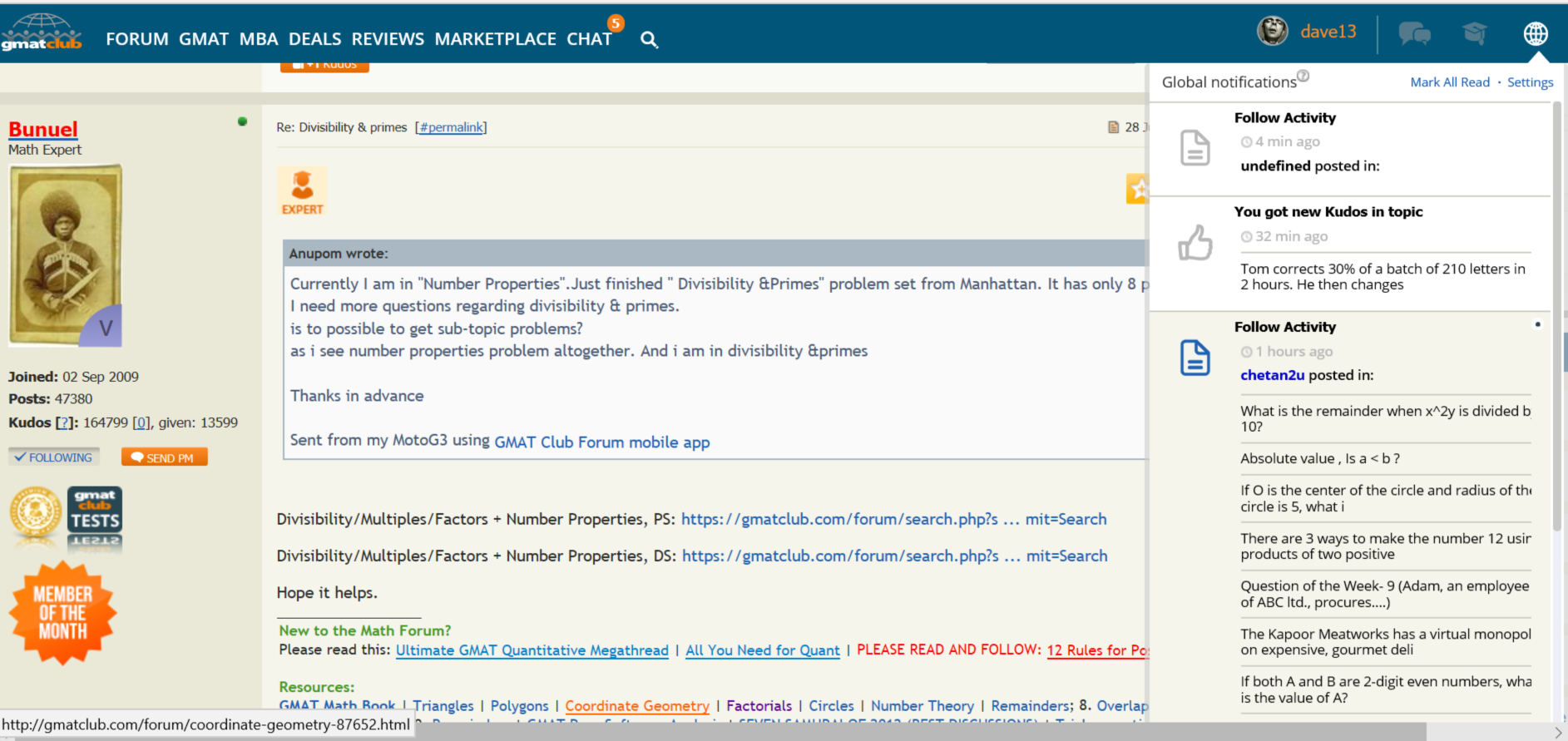Open 'The Kapoor Meatworks' topic
Screen dimensions: 1568x741
[1386, 642]
